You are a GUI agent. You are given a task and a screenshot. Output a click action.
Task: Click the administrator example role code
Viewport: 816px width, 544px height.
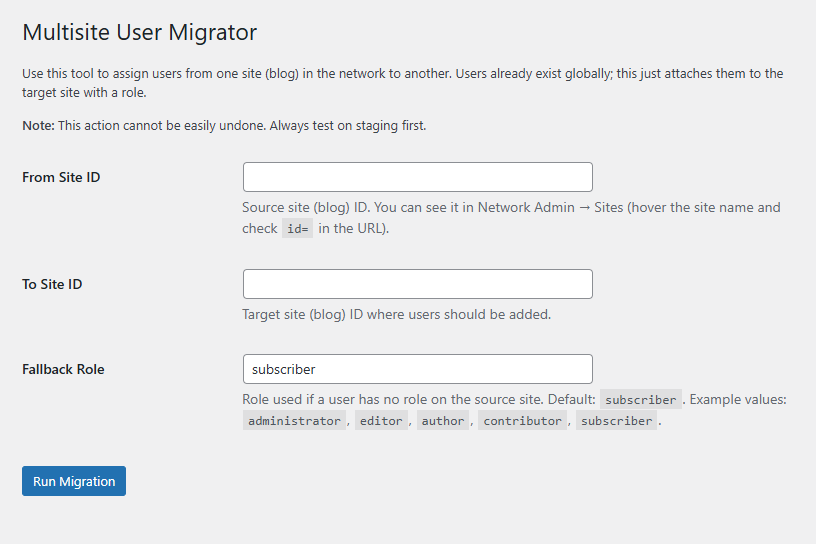click(x=294, y=421)
